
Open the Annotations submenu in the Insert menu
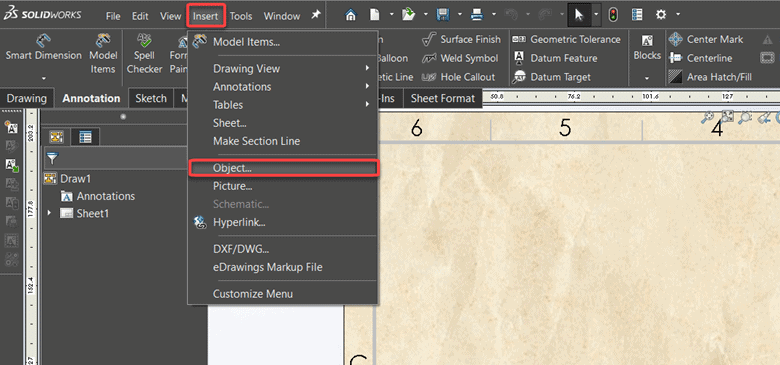point(283,87)
